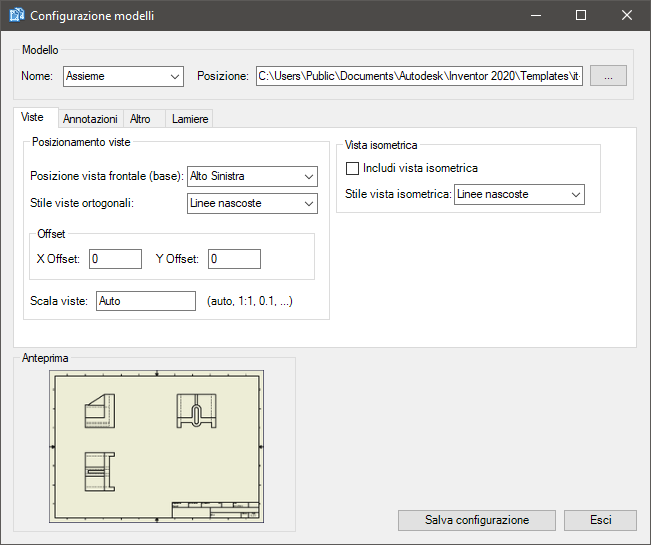
Task: Minimize the Configurazione modelli window
Action: coord(536,15)
